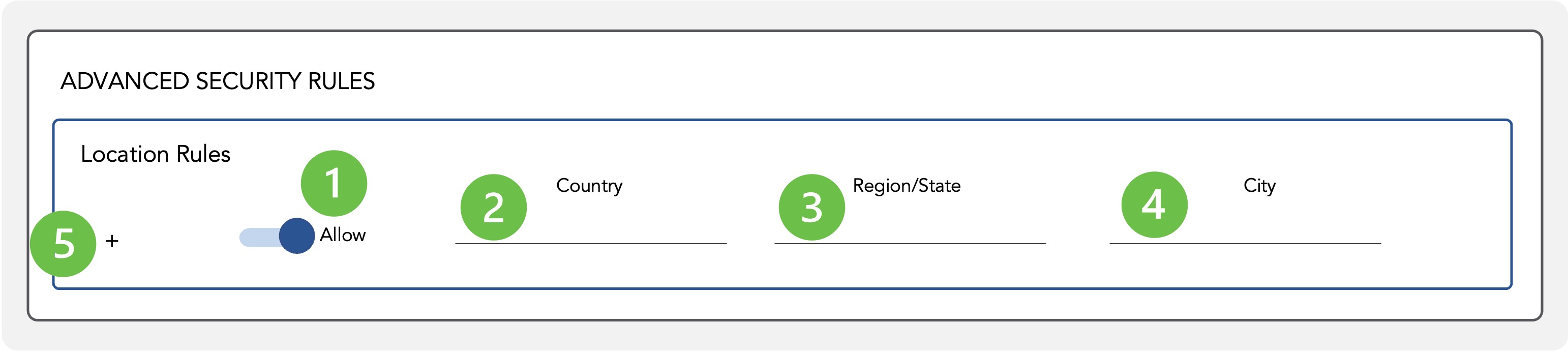Click green callout badge number 4

[x=1155, y=204]
